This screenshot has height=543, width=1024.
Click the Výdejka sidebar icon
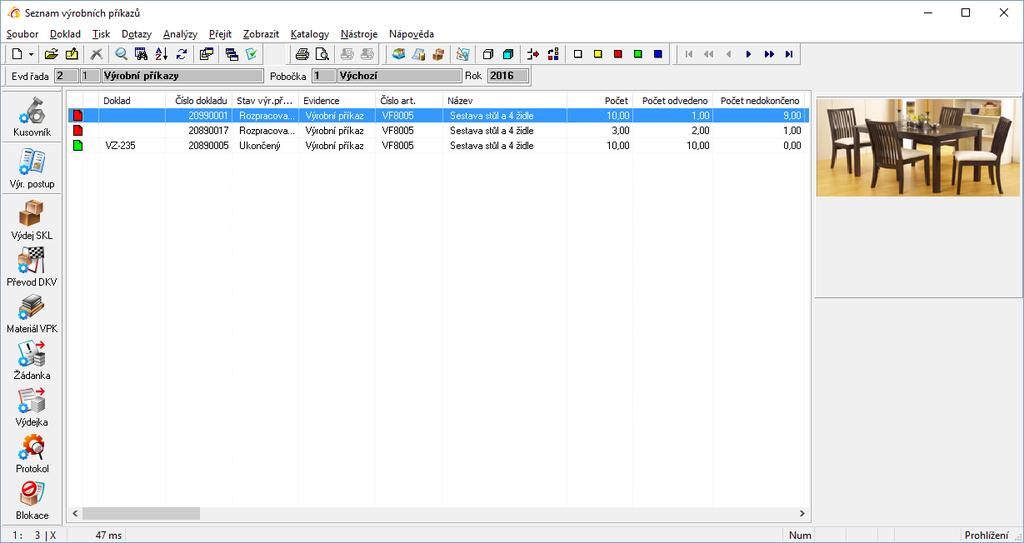click(x=31, y=406)
